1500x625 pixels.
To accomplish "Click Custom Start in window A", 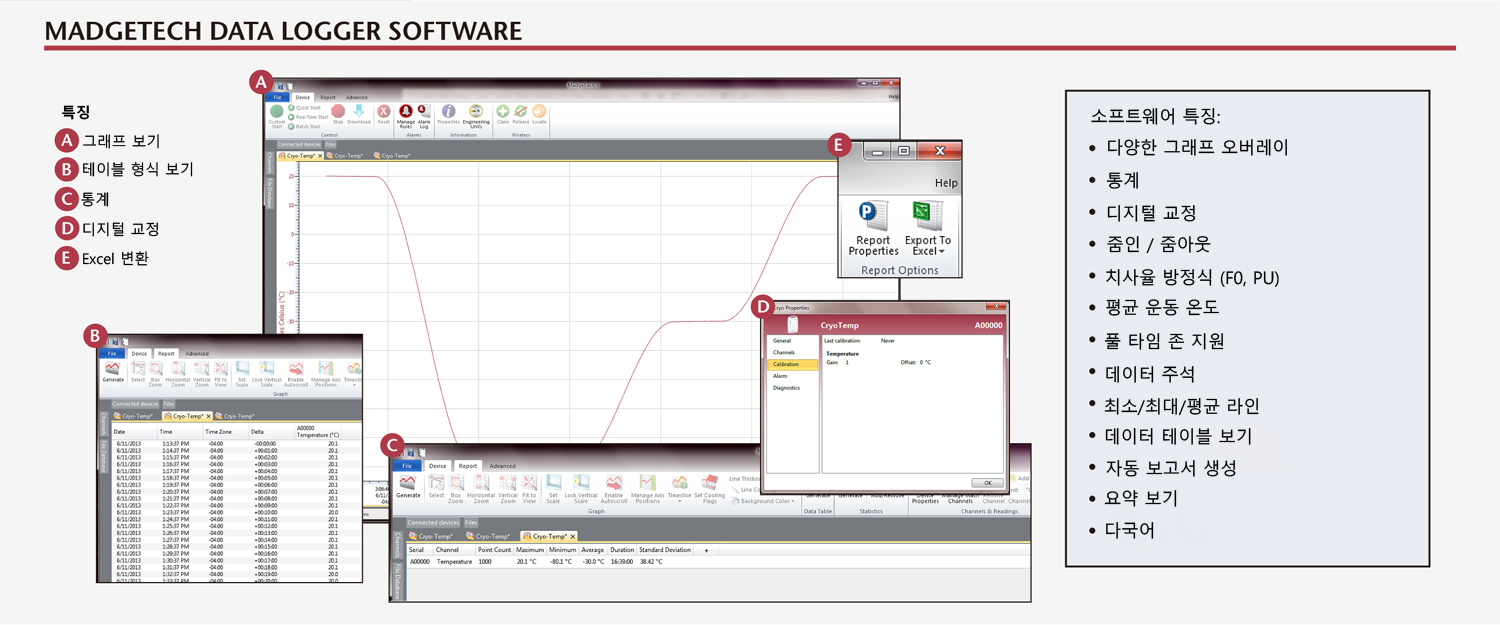I will [277, 116].
